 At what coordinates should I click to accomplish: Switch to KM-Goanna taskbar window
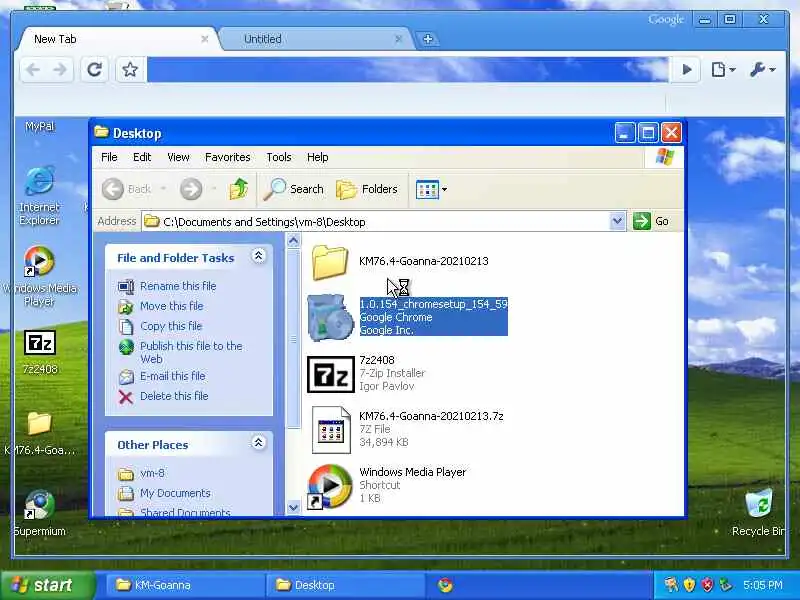(x=185, y=585)
